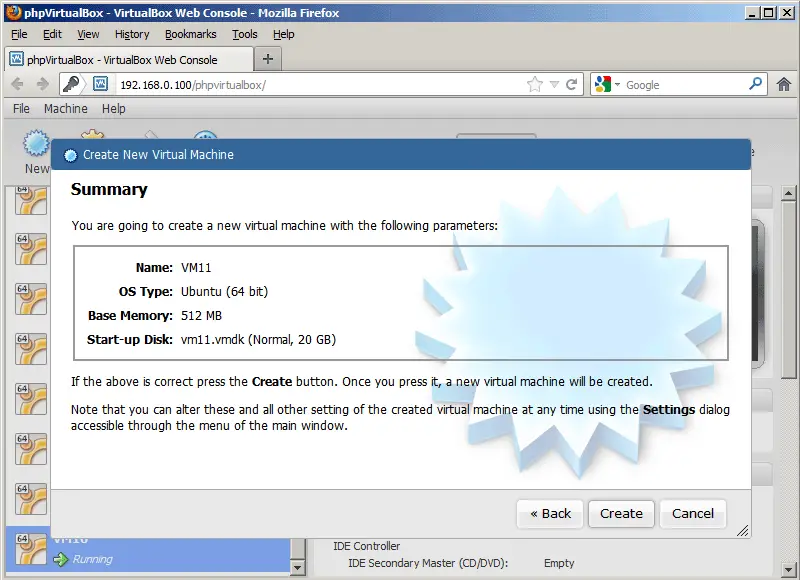Click the Firefox forward arrow
Viewport: 800px width, 580px height.
(43, 84)
